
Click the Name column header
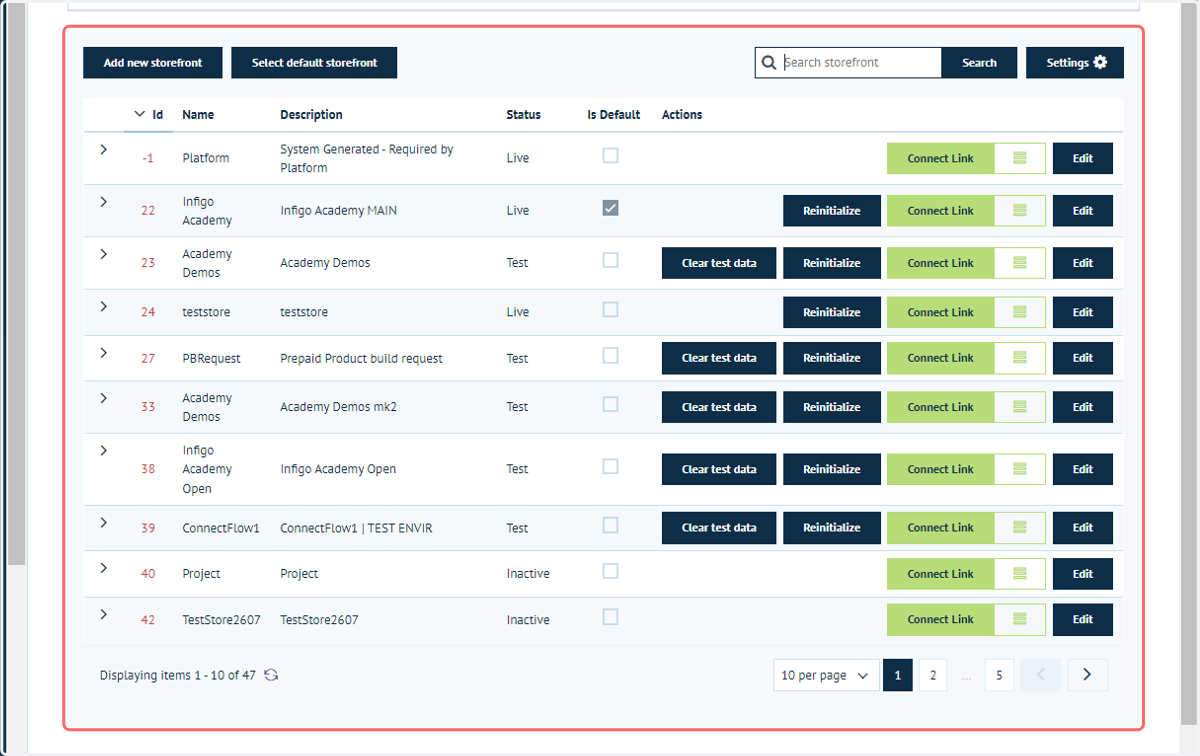click(198, 115)
